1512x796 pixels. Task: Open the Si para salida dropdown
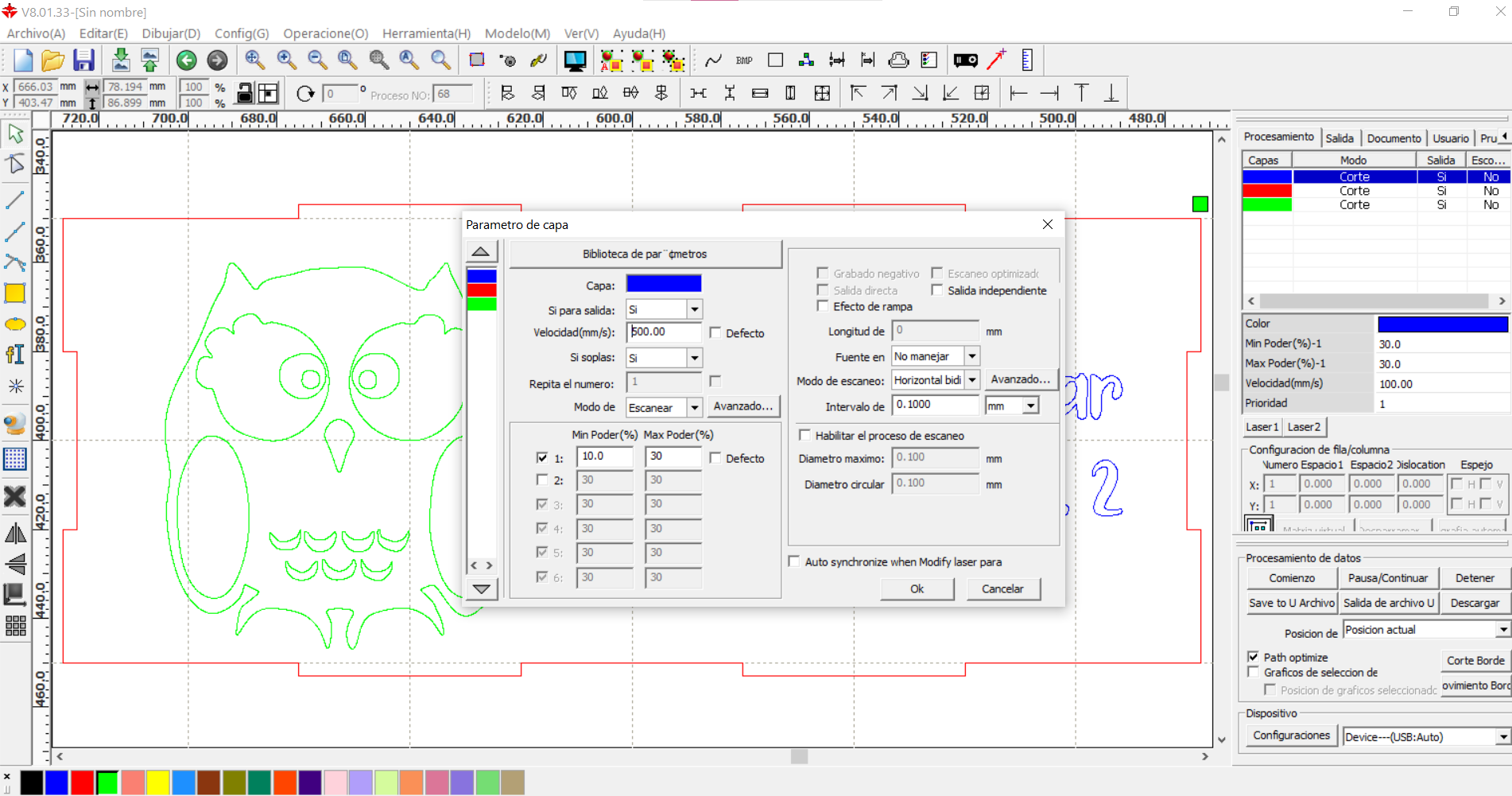[695, 309]
